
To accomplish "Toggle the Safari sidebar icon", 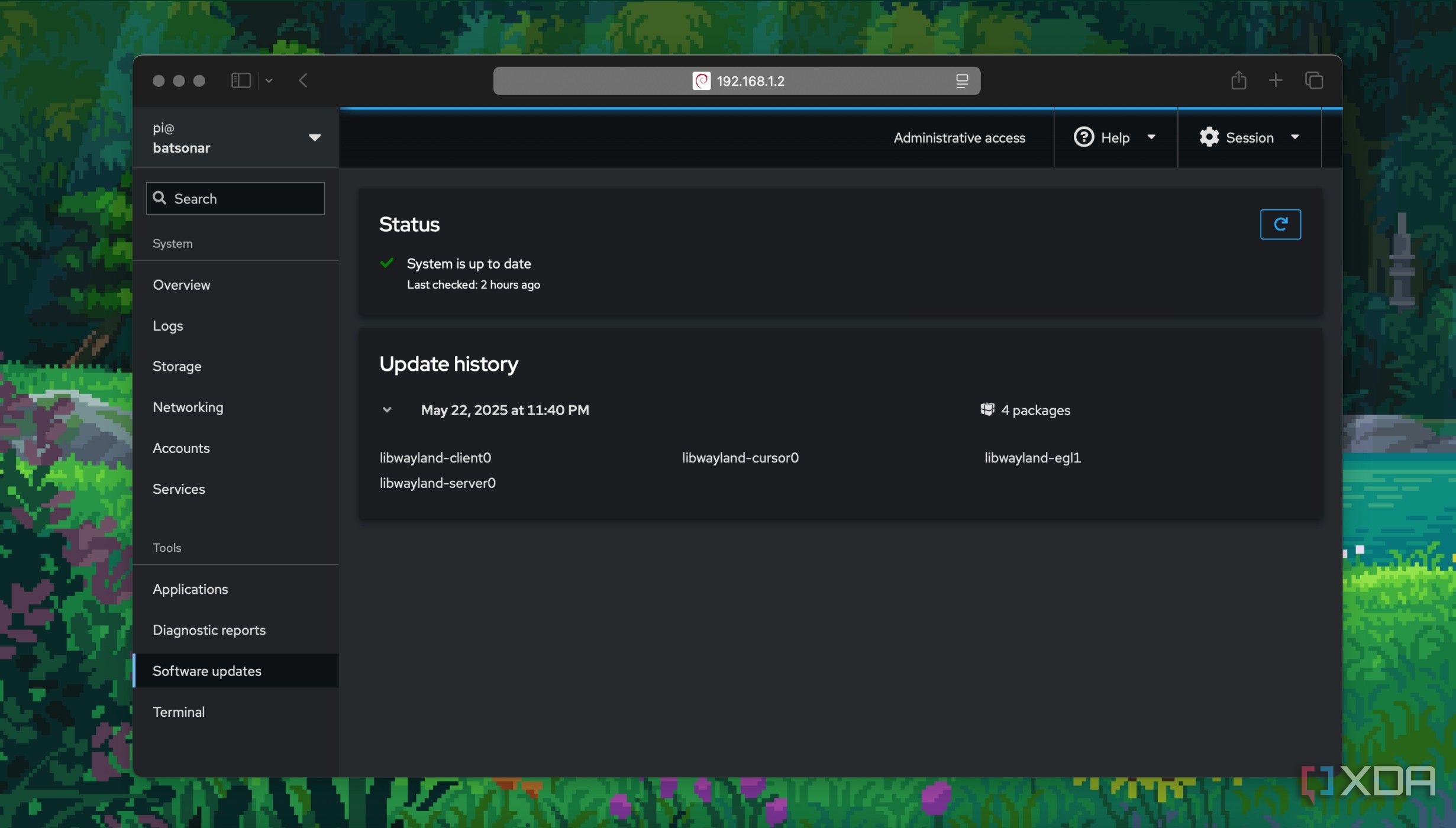I will tap(241, 80).
